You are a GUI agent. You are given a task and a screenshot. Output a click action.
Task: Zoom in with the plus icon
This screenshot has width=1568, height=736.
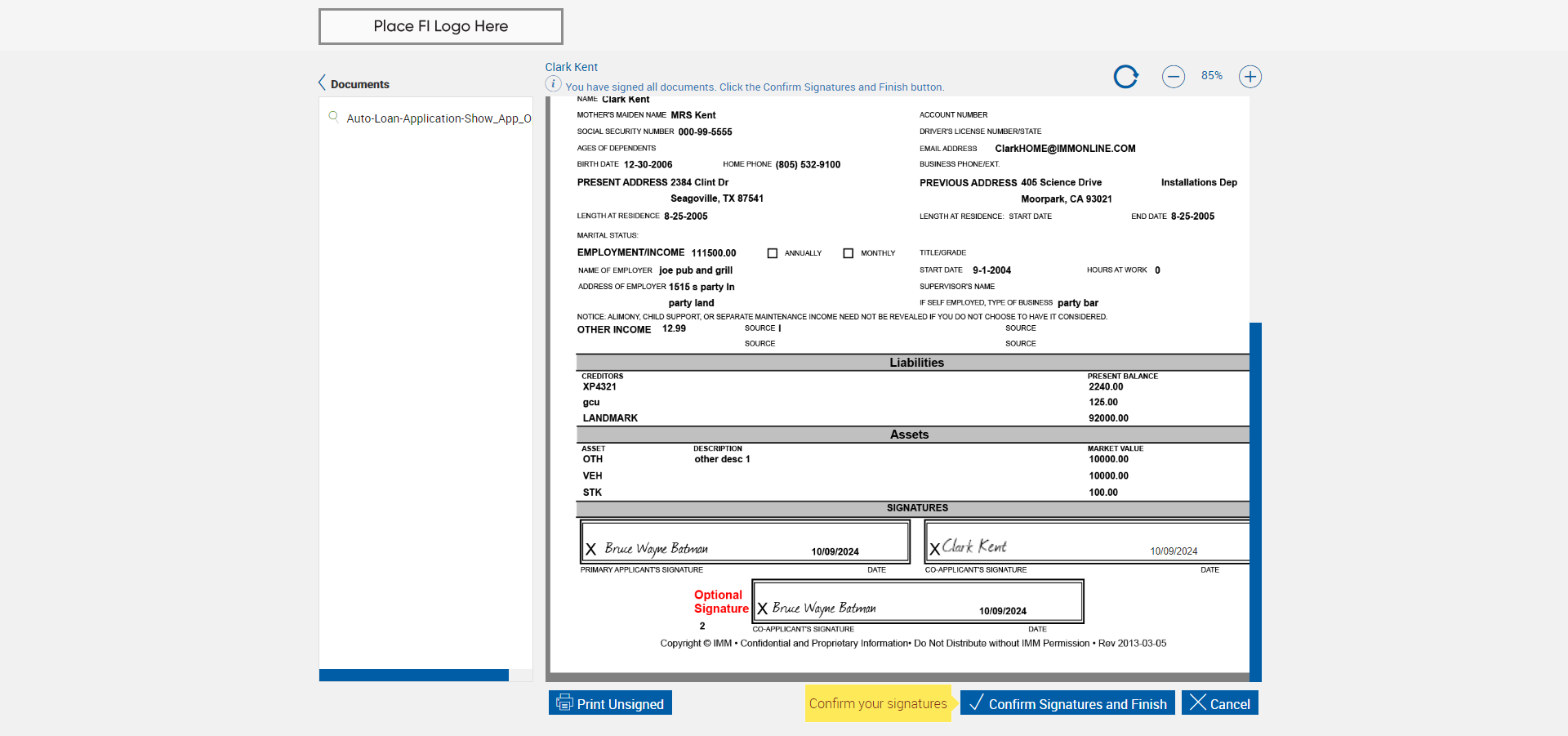coord(1250,77)
